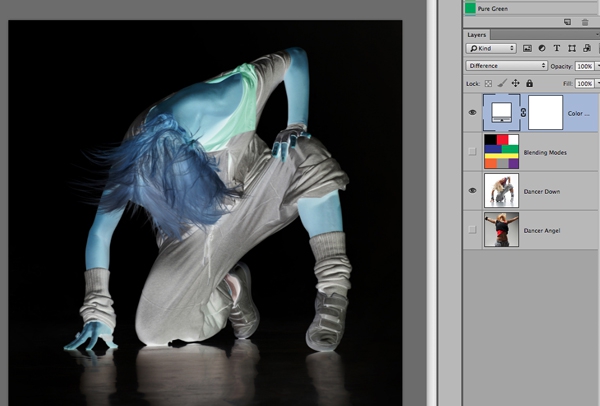Click the trash icon above Layers panel
The width and height of the screenshot is (600, 406).
click(x=585, y=21)
